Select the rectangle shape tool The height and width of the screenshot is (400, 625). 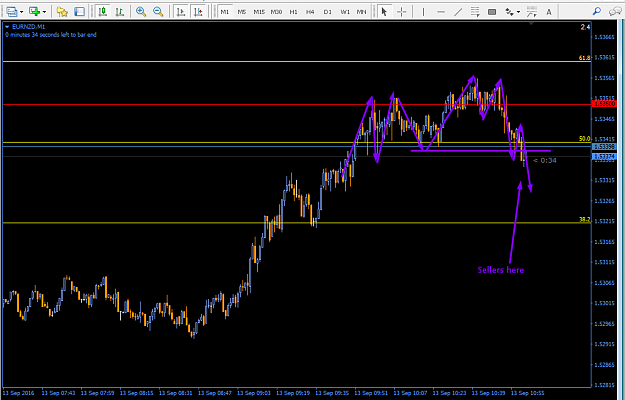click(492, 12)
